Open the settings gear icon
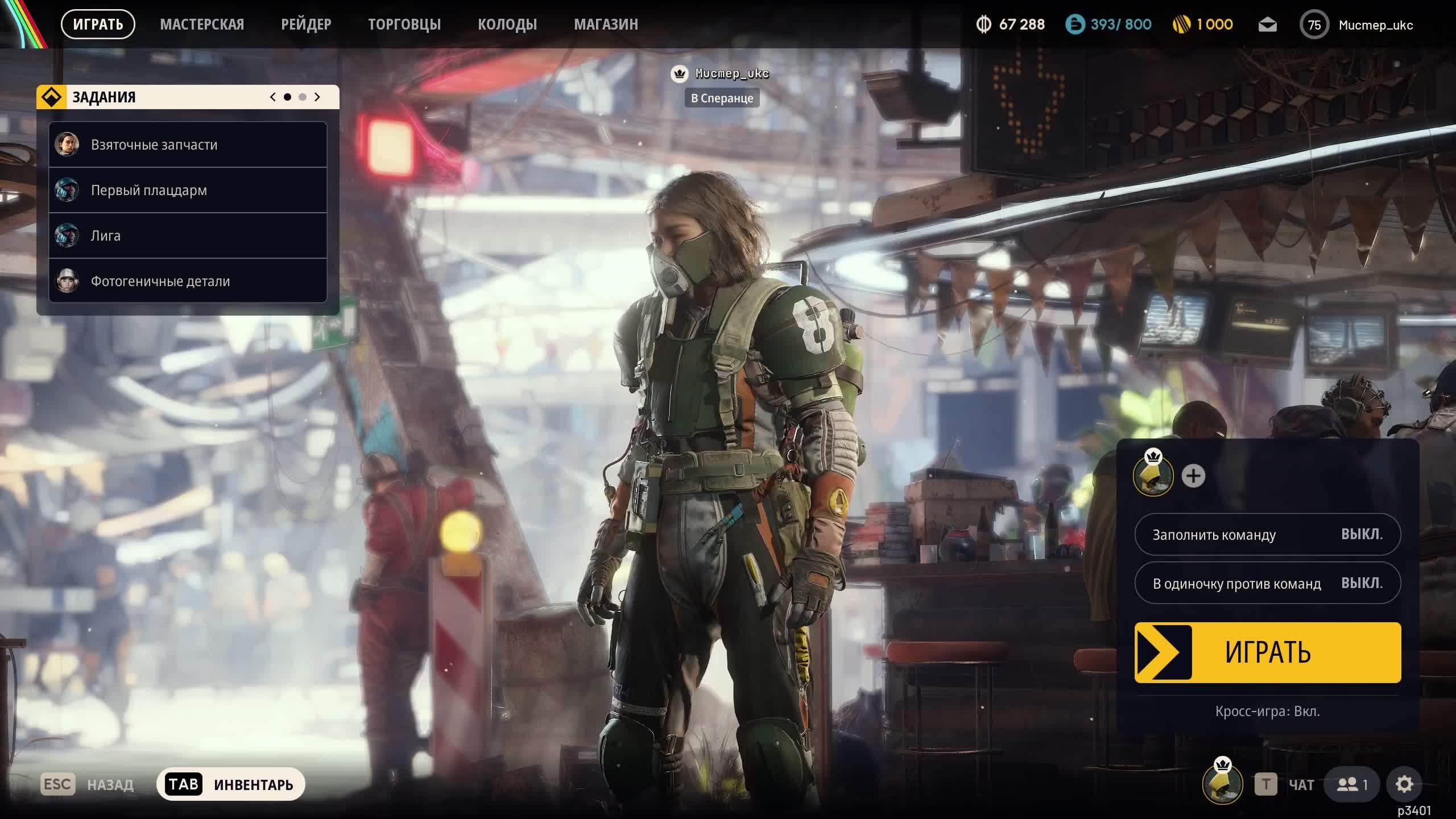The height and width of the screenshot is (819, 1456). [1404, 784]
